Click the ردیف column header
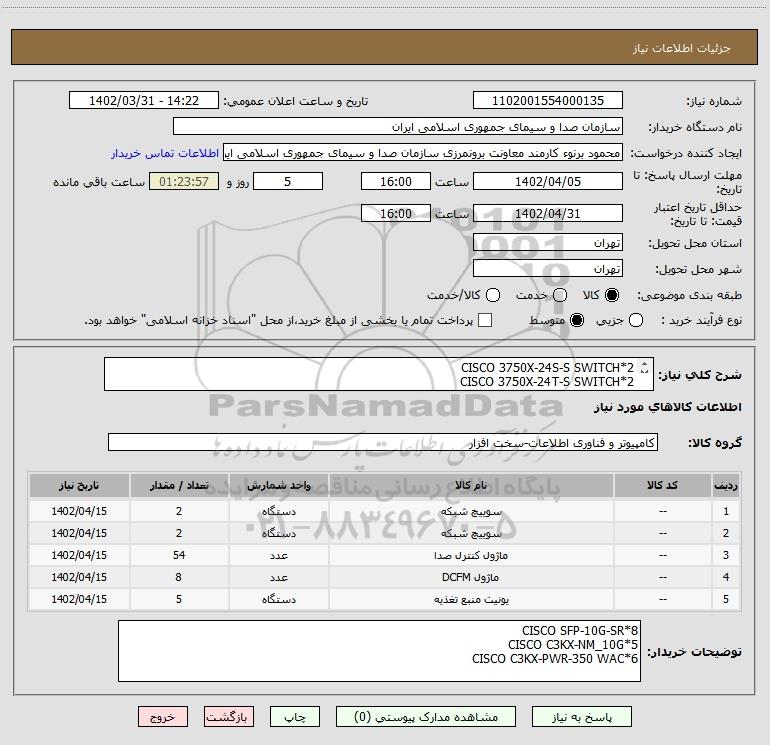The width and height of the screenshot is (770, 745). 726,486
